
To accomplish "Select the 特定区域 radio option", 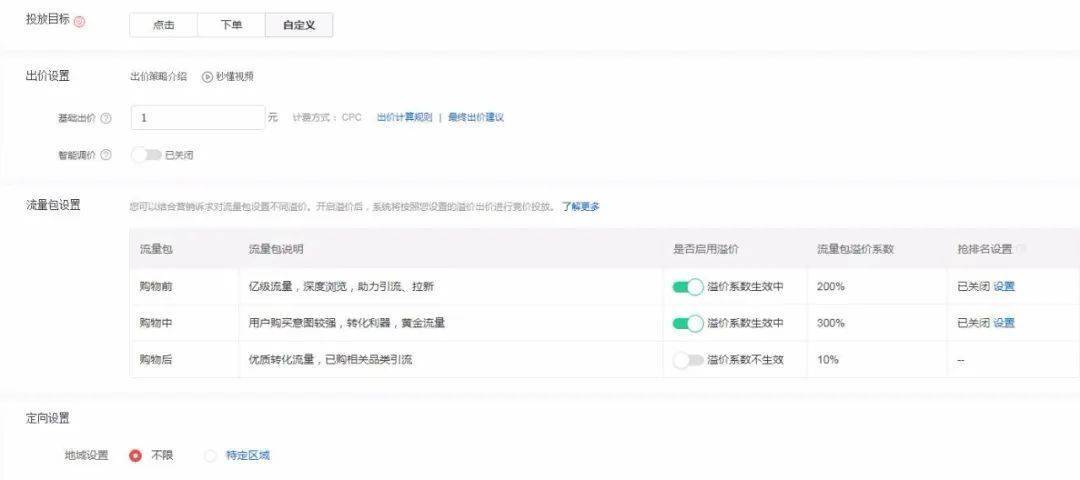I will pyautogui.click(x=210, y=456).
